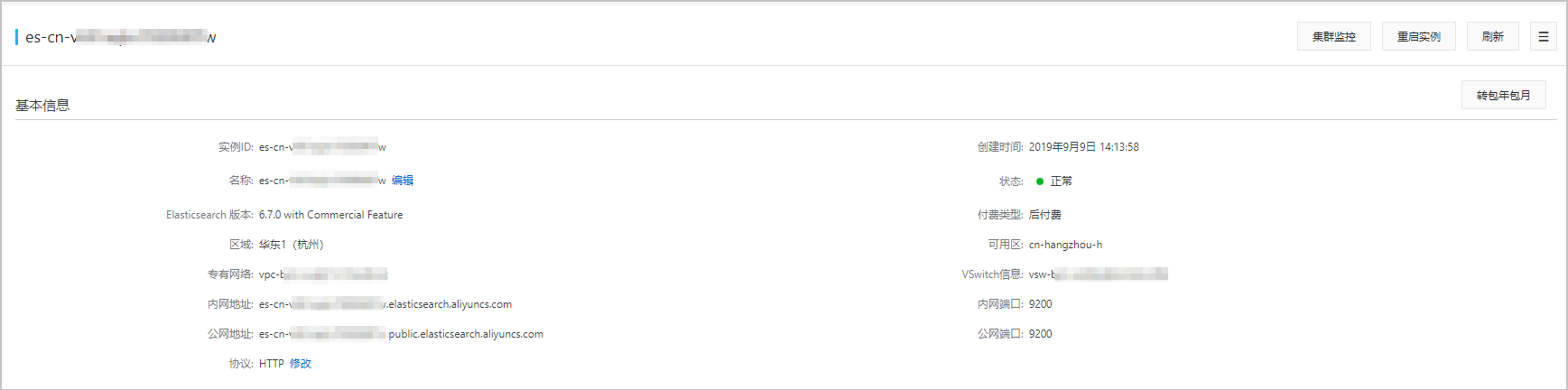Click the 6.7.0 with Commercial Feature version

(330, 215)
